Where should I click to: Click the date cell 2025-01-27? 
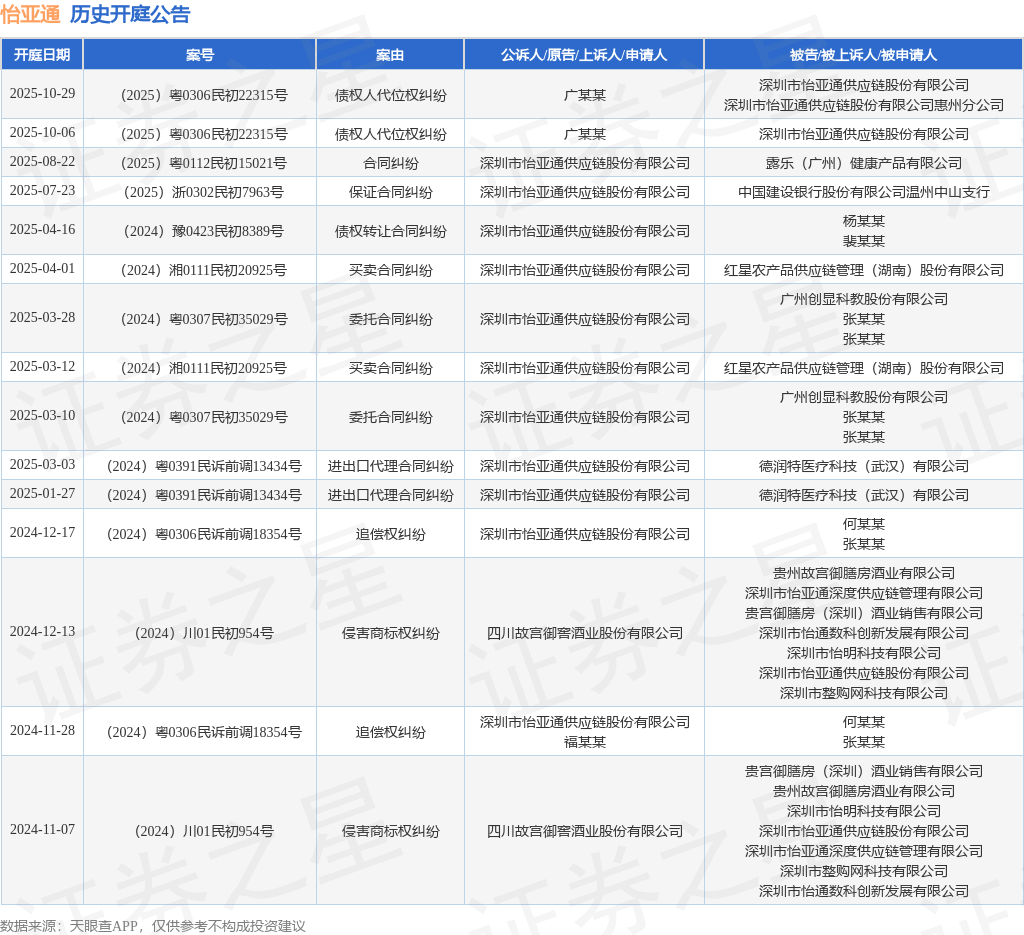pos(42,493)
